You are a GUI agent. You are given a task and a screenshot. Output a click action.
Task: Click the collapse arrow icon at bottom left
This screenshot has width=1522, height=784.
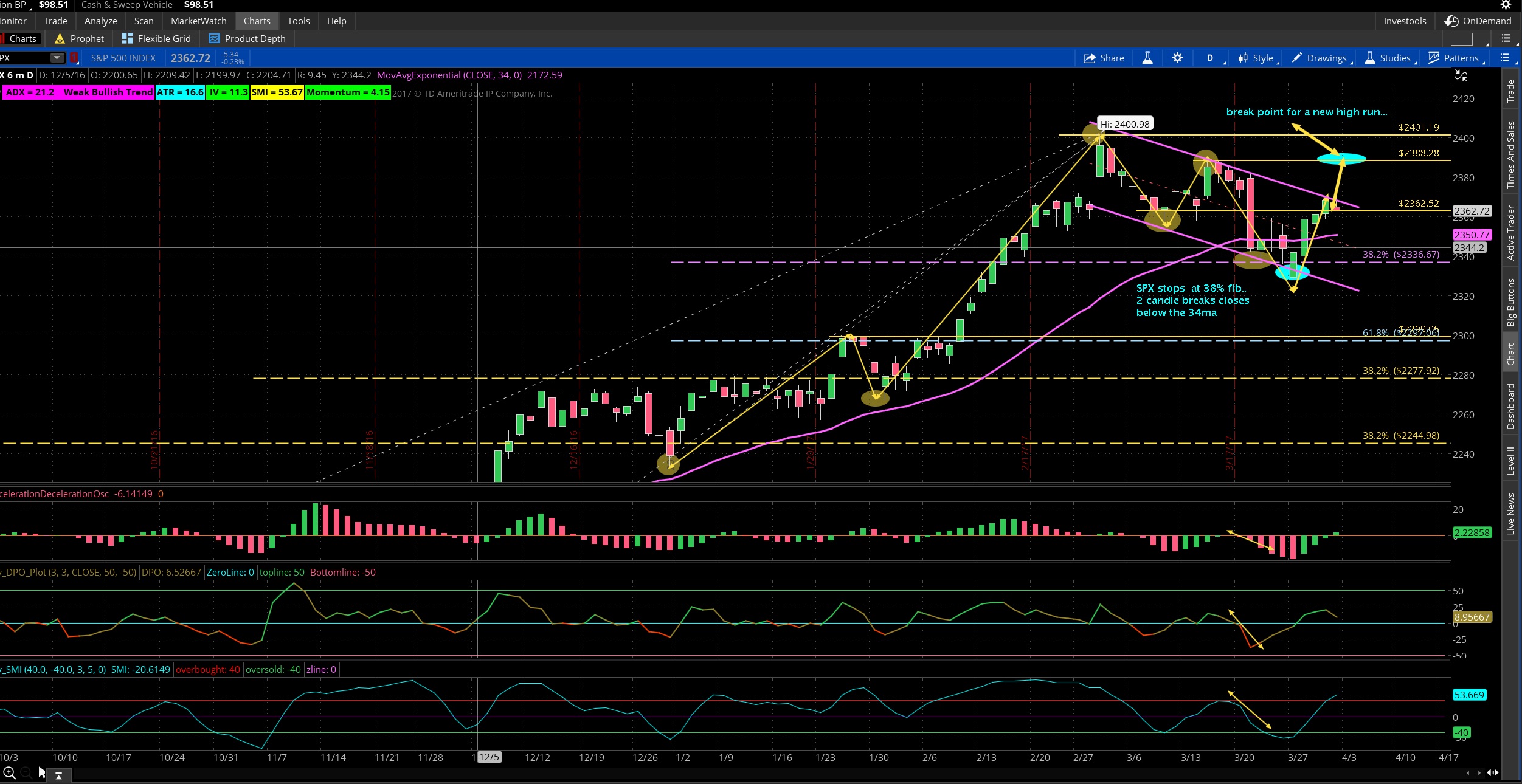[58, 775]
